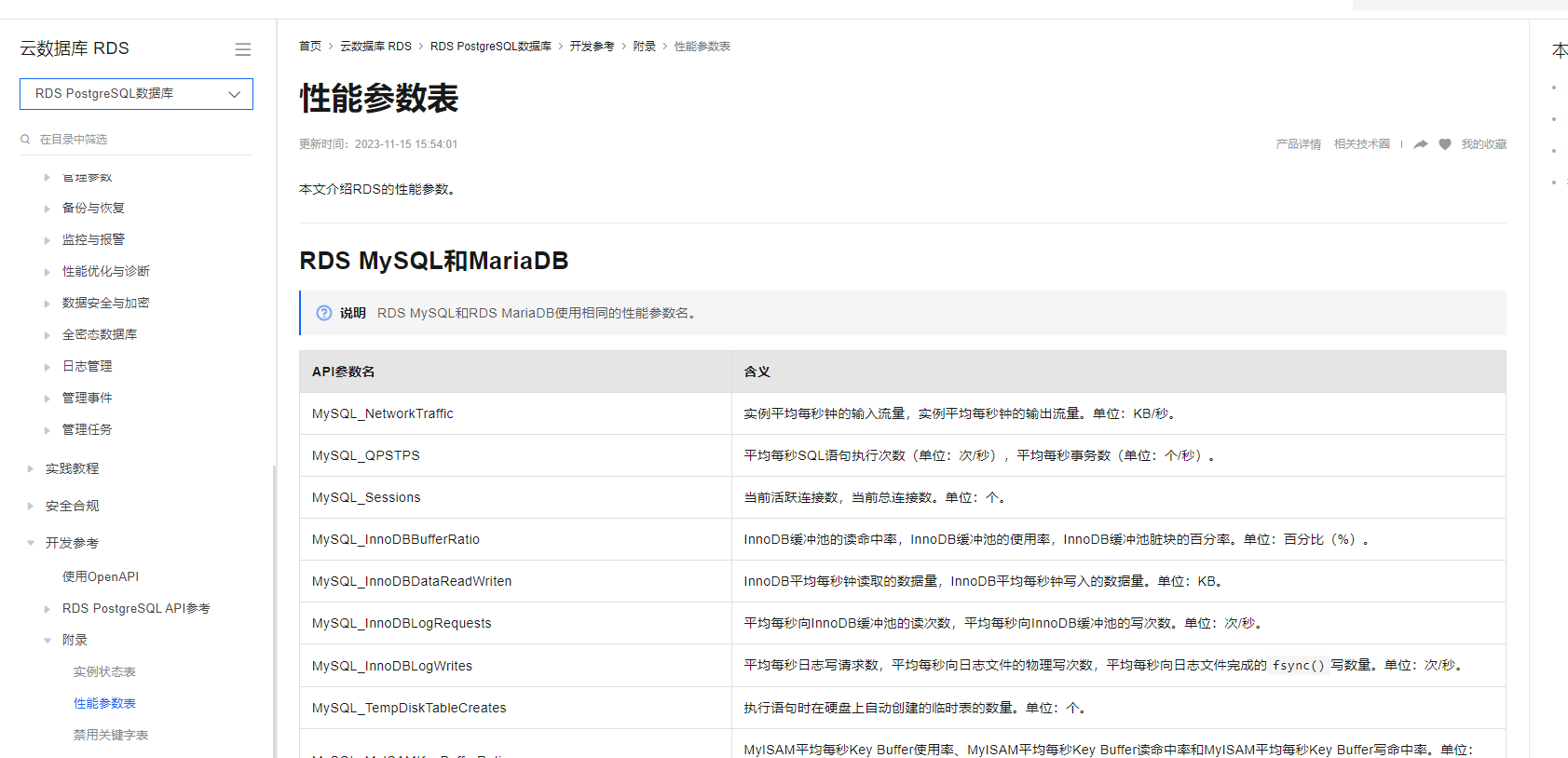Select the 性能参数表 appendix page

point(104,704)
